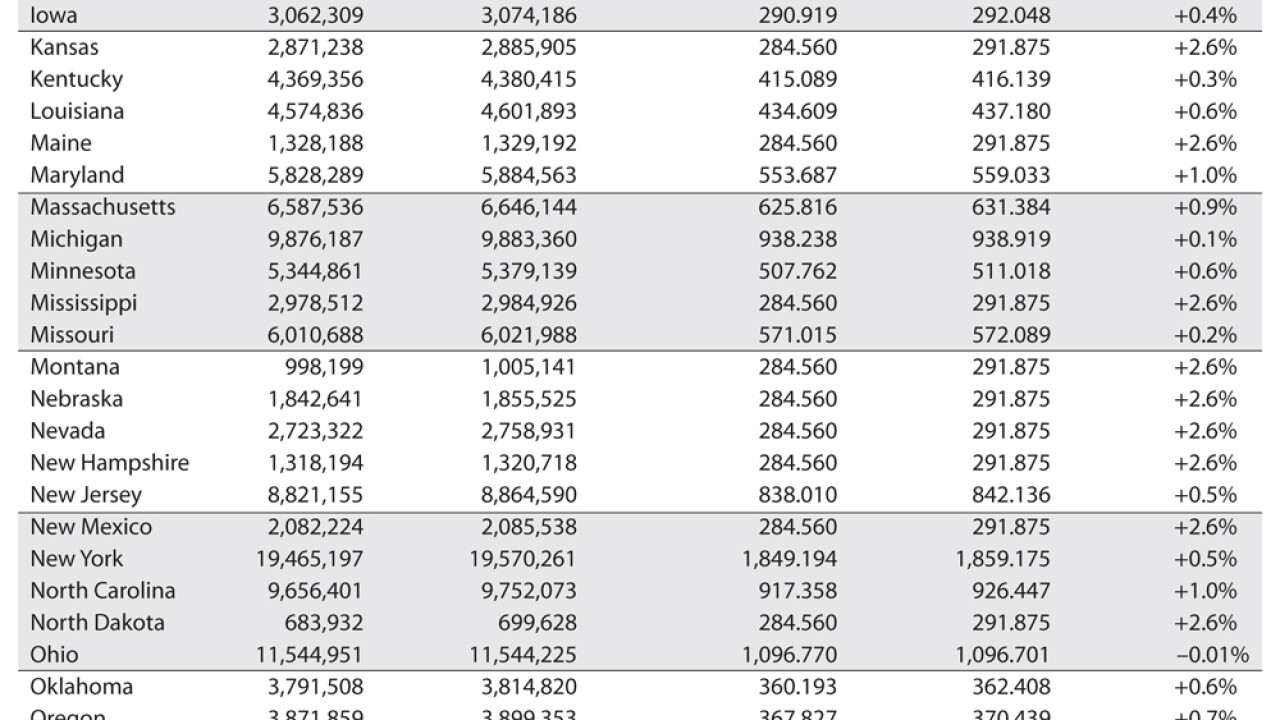The width and height of the screenshot is (1280, 720).
Task: Click the Mississippi state name
Action: coord(83,303)
